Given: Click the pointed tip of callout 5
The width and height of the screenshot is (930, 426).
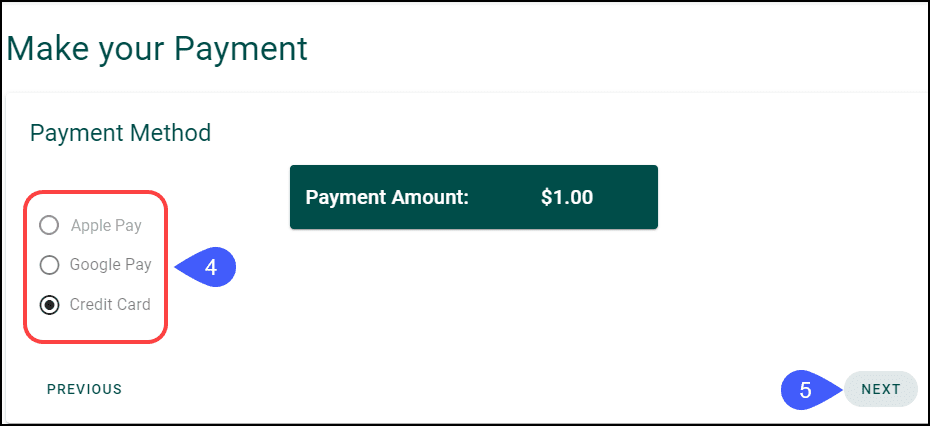Looking at the screenshot, I should click(841, 390).
